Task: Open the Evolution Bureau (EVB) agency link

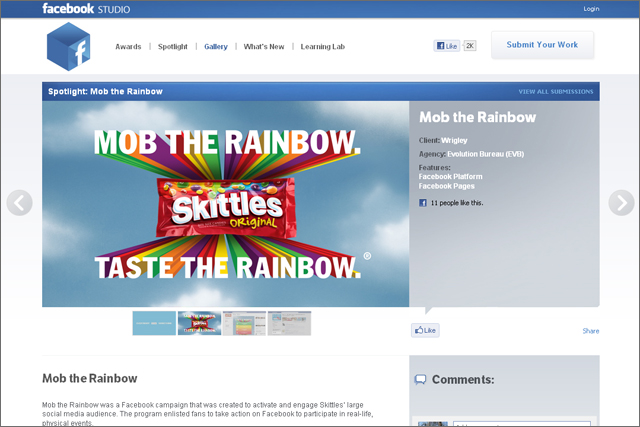Action: point(486,154)
